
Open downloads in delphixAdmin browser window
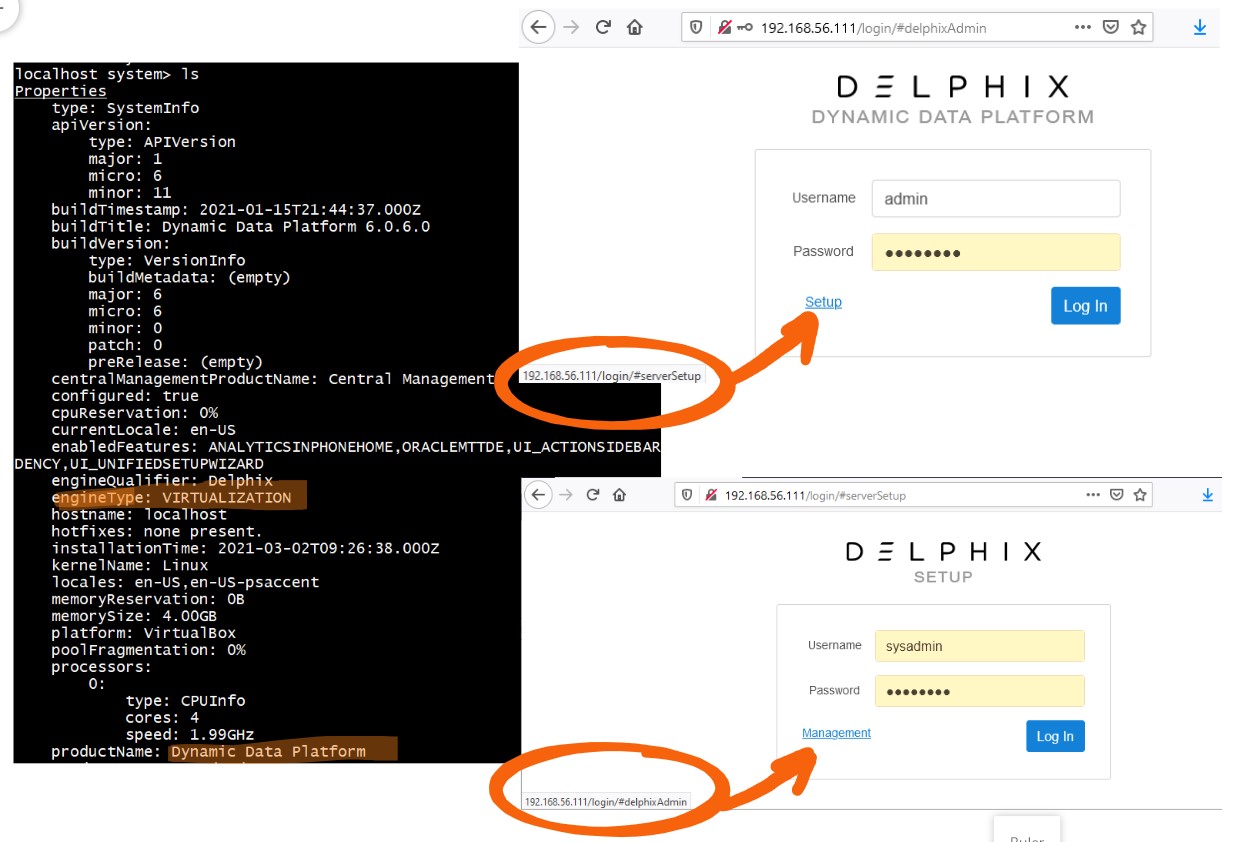[1200, 28]
